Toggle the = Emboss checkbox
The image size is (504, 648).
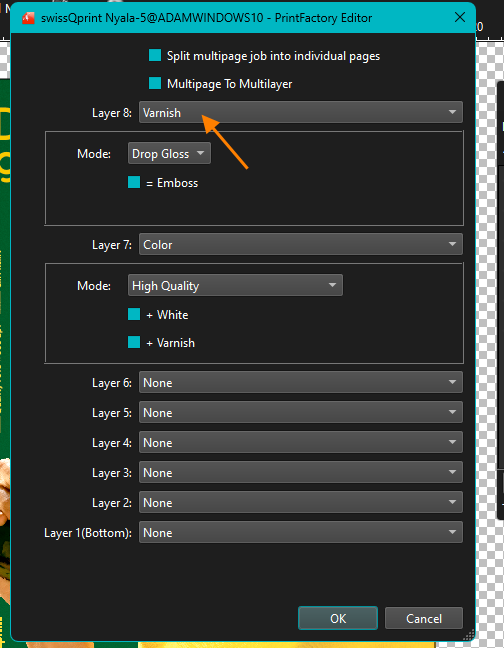coord(134,182)
